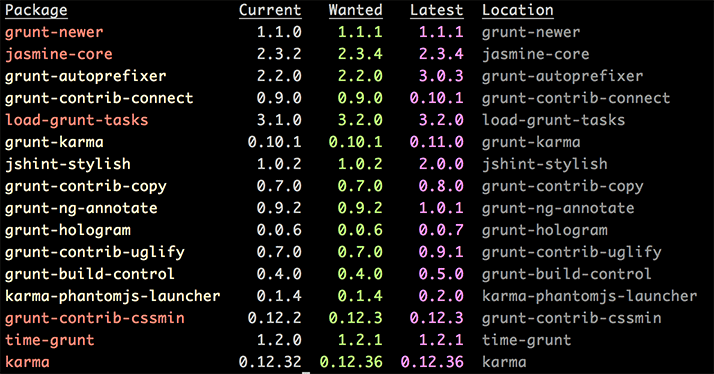Select white karma-phantomjs-launcher package name

112,296
